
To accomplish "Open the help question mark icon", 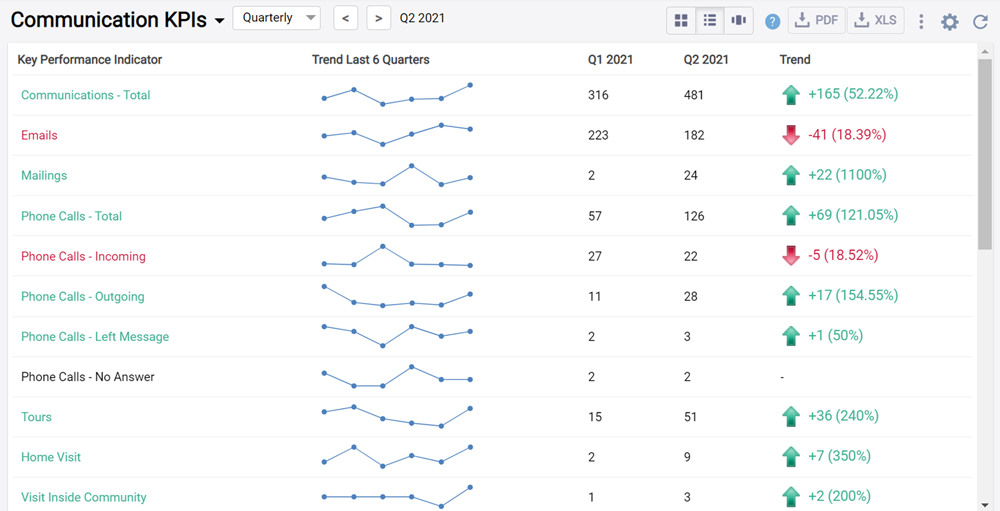I will click(773, 22).
